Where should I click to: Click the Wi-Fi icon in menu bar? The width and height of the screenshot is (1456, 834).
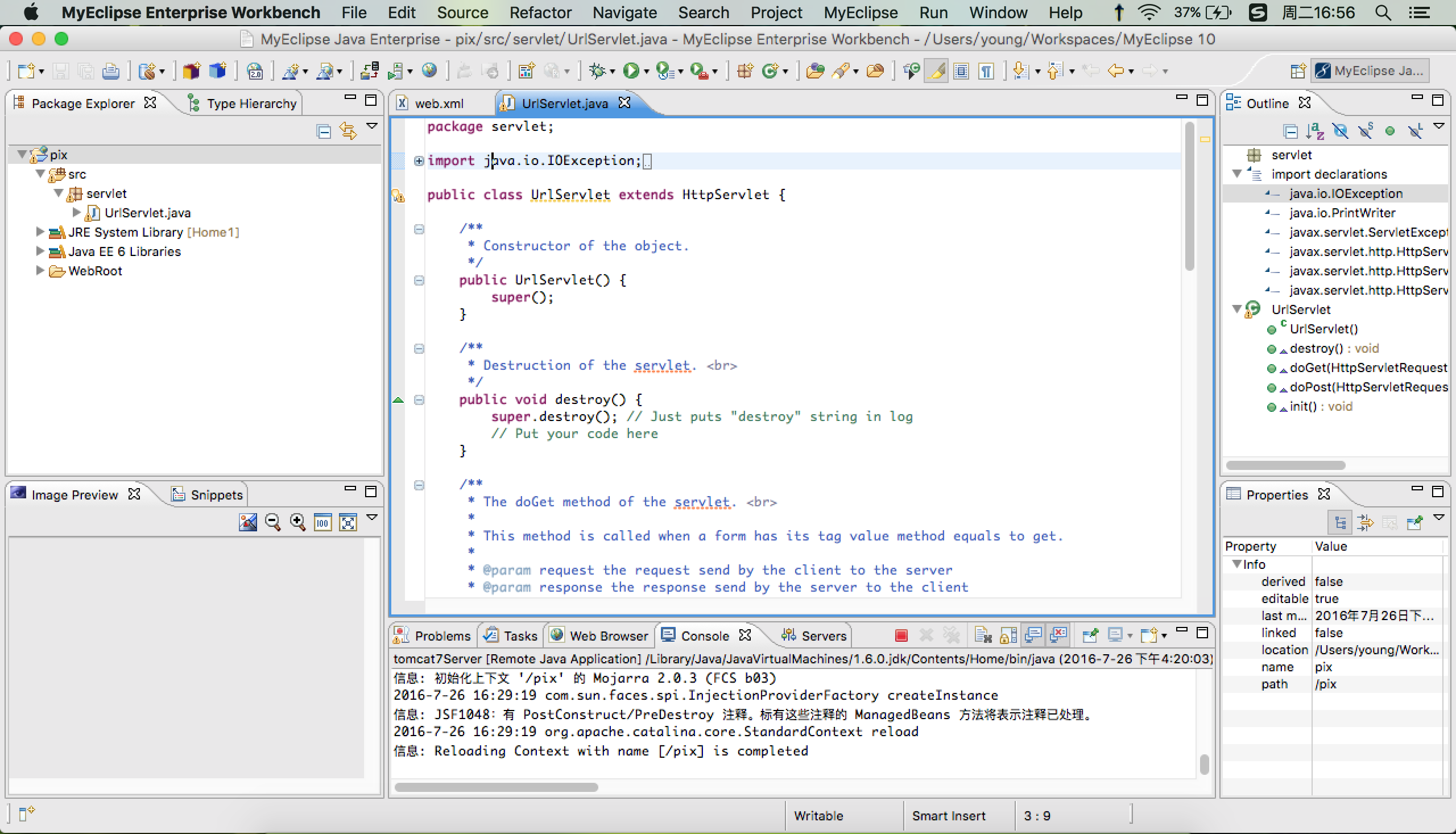[x=1149, y=13]
